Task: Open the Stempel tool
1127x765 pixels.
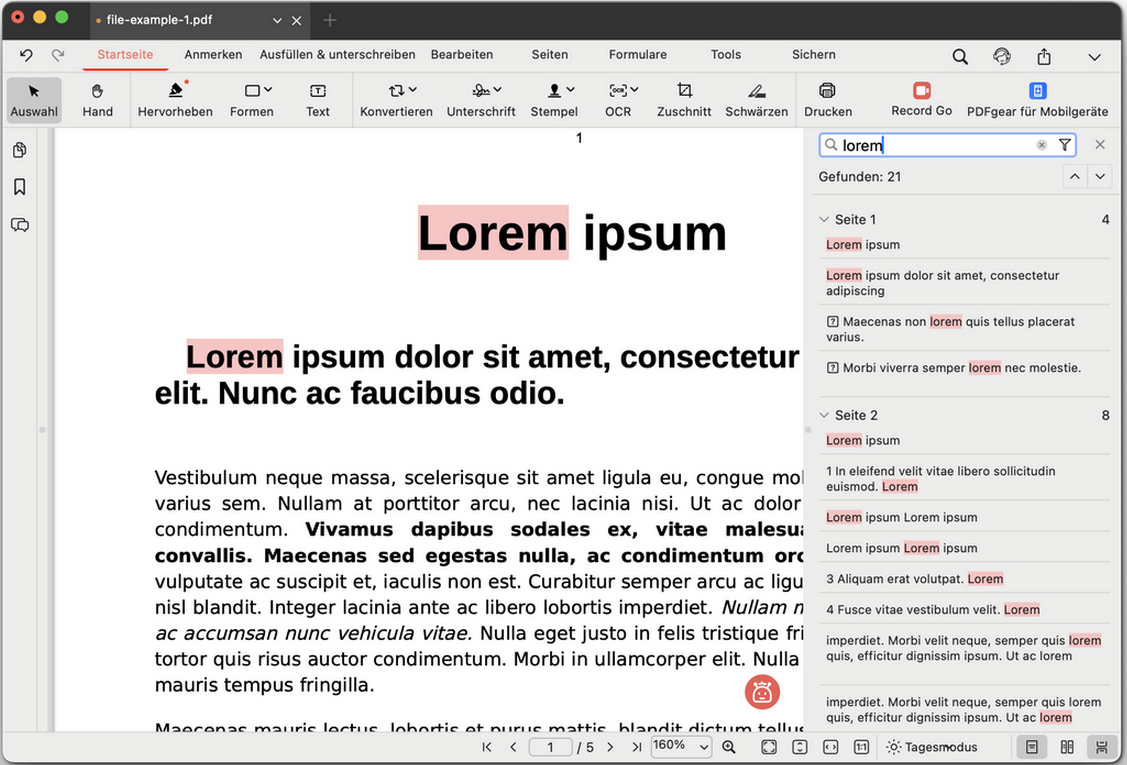Action: click(x=554, y=98)
